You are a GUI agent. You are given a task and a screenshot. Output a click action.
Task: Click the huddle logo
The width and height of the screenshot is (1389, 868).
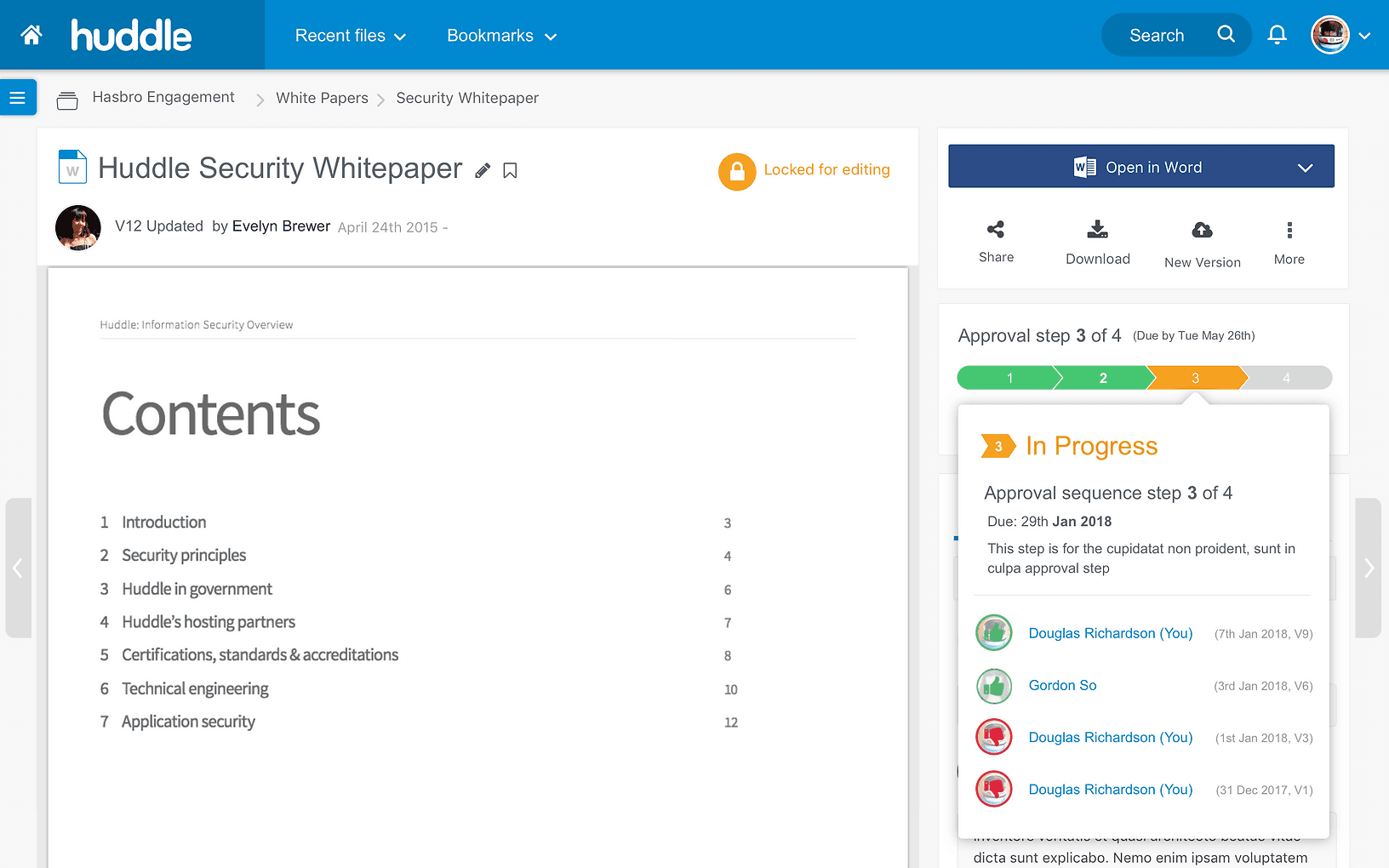(x=131, y=35)
